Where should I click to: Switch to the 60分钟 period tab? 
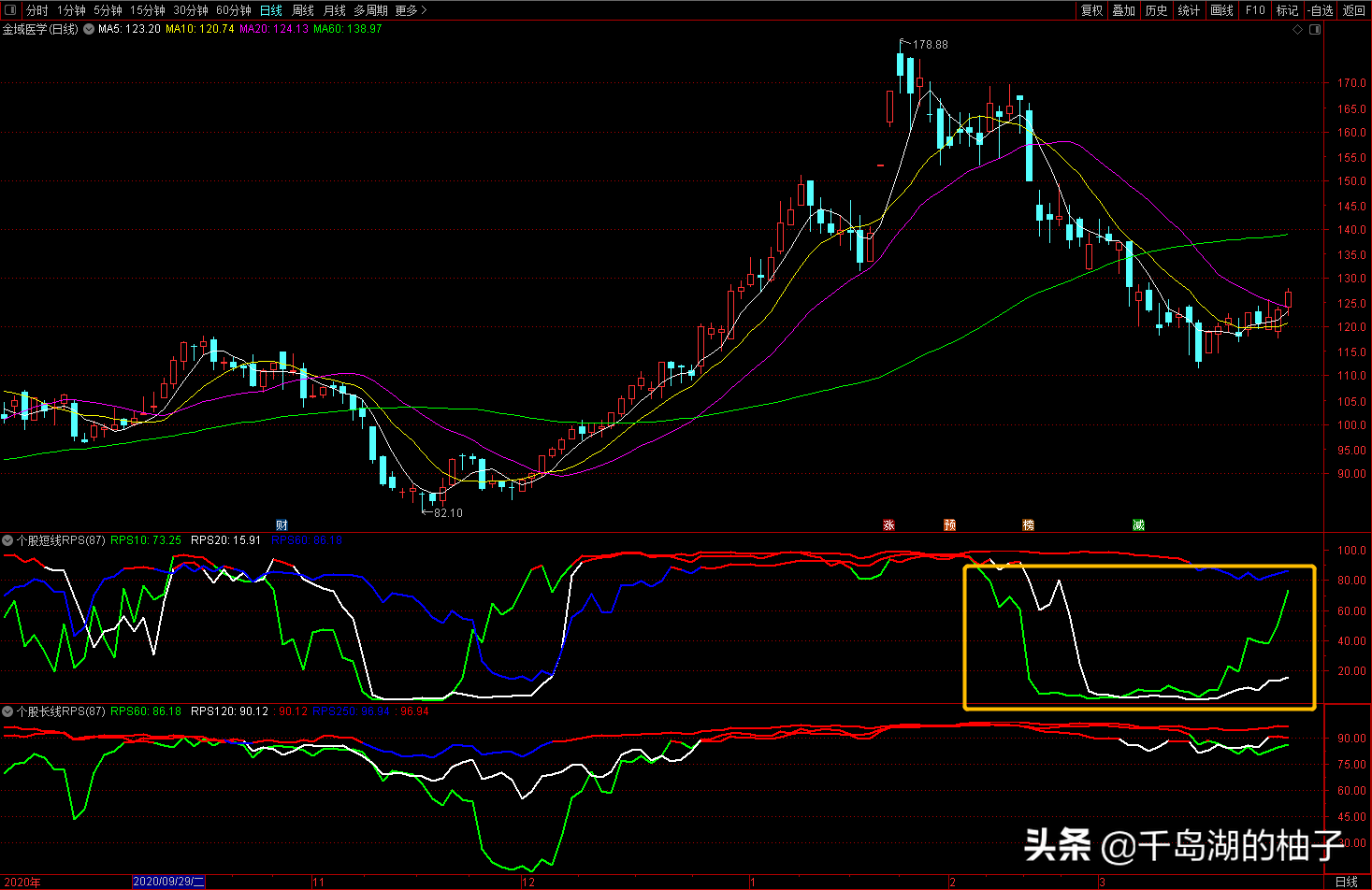(x=233, y=10)
